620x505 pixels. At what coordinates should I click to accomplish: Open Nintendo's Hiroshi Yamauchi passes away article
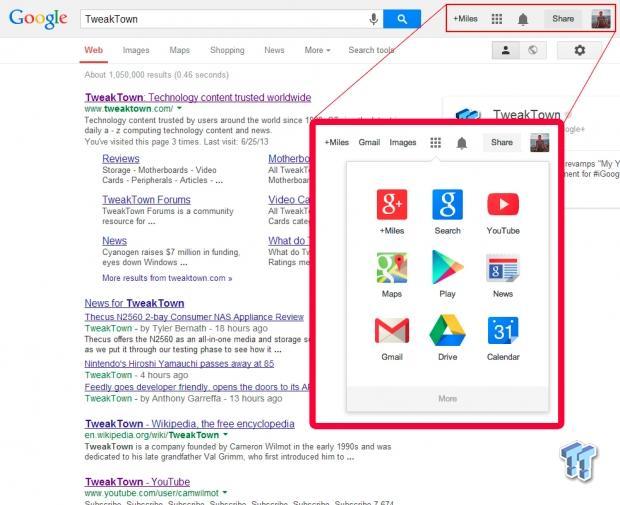coord(179,364)
